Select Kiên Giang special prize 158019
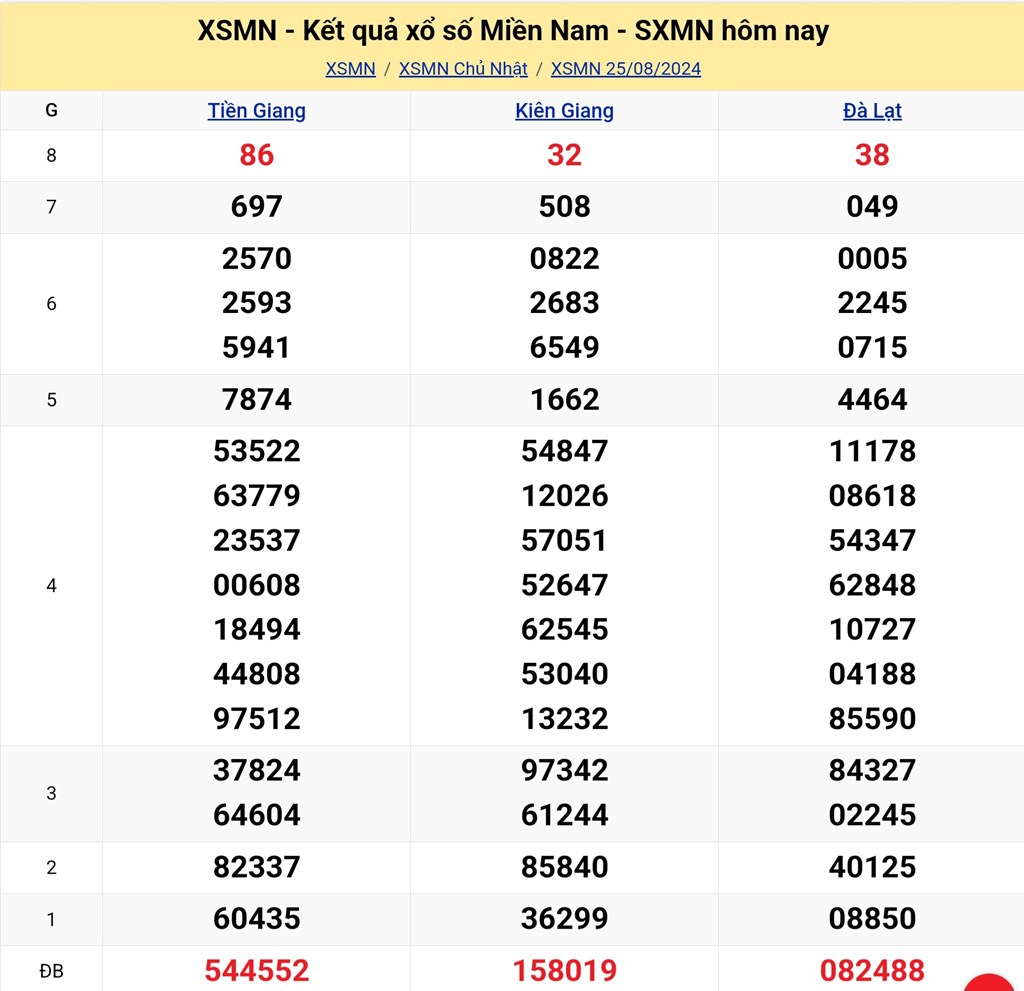 pyautogui.click(x=564, y=970)
